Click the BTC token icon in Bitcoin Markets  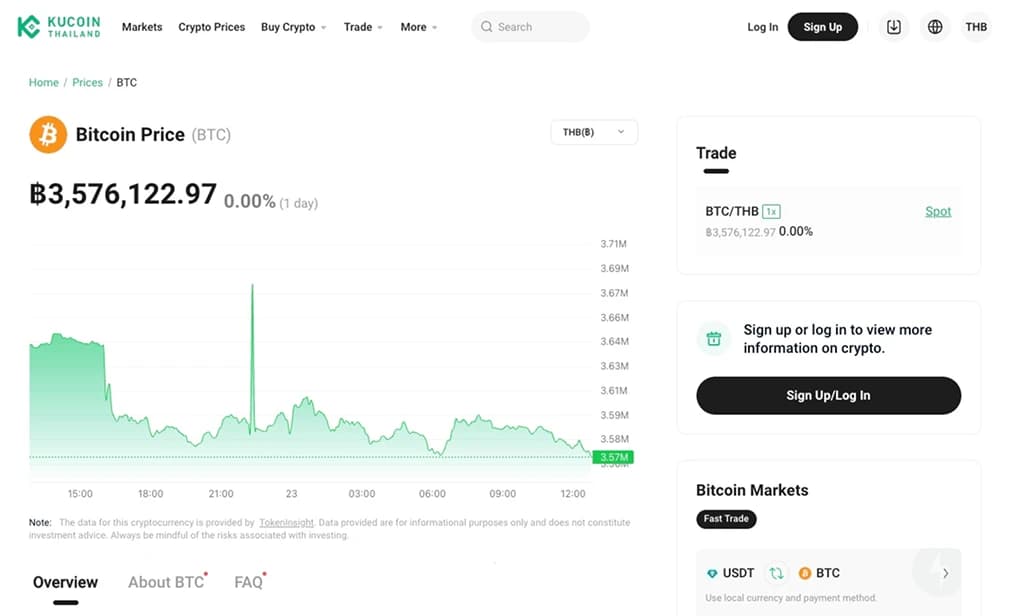click(x=806, y=572)
